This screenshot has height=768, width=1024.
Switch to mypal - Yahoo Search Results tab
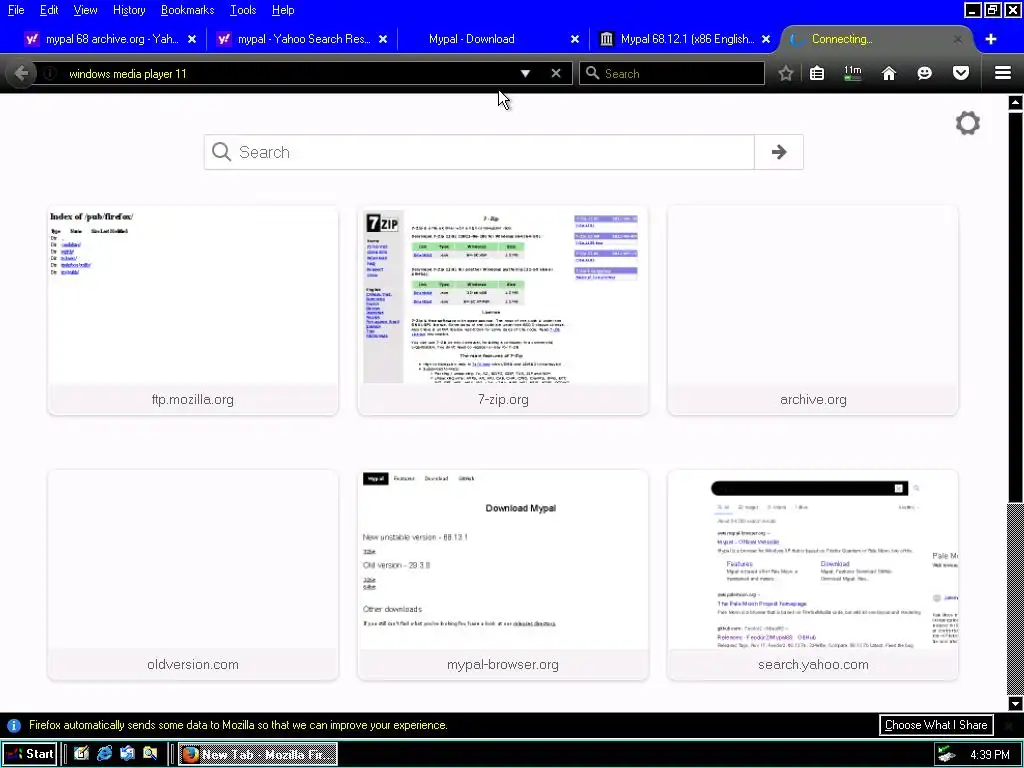click(302, 39)
